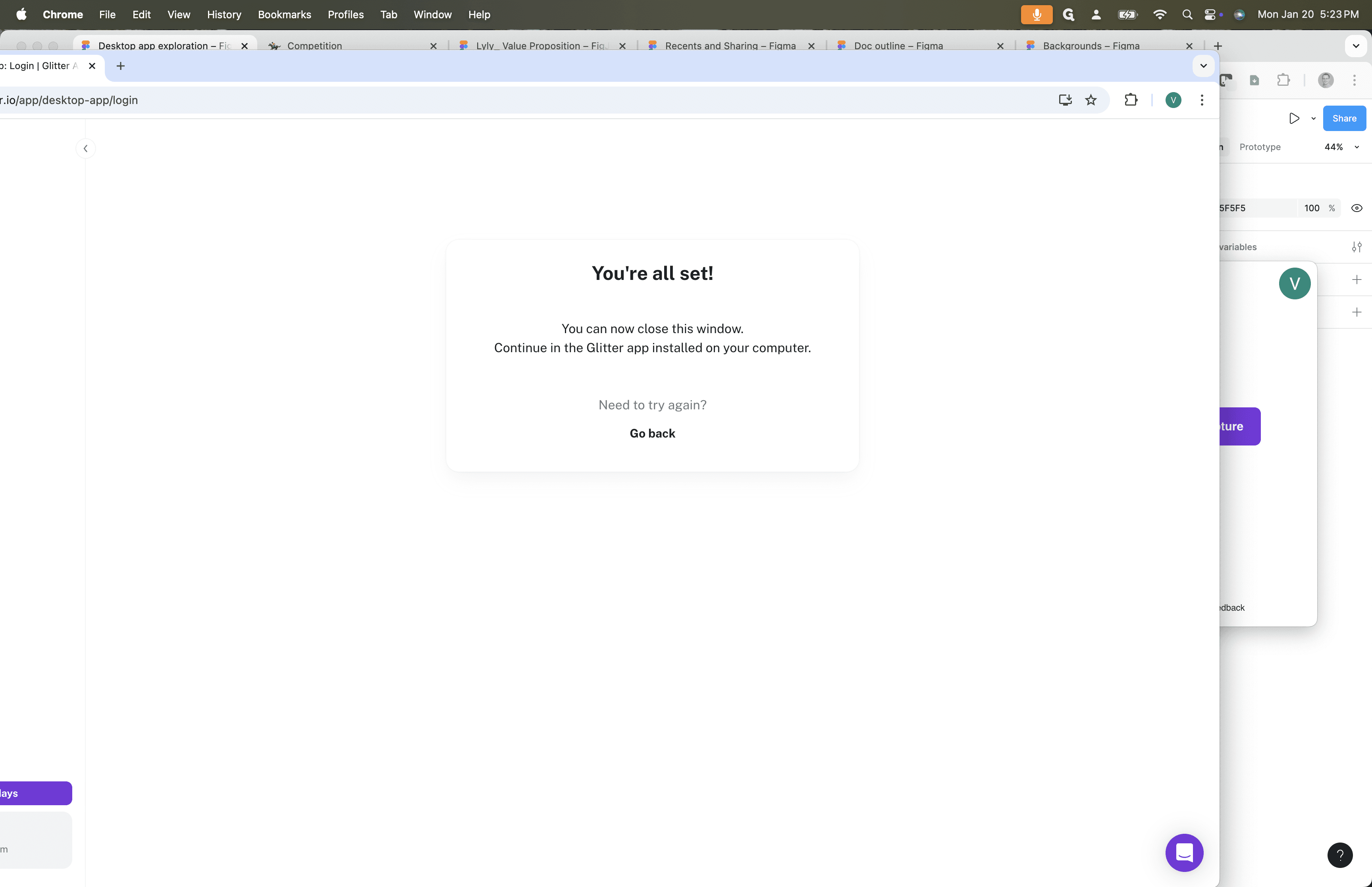
Task: Open the 44% zoom dropdown in Figma
Action: click(x=1341, y=147)
